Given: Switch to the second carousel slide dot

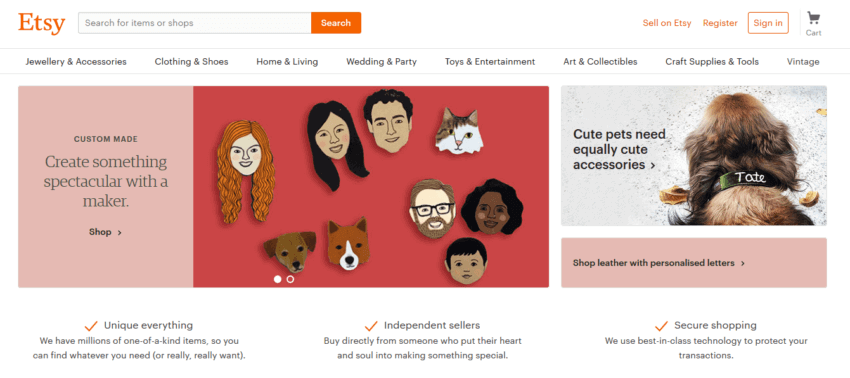Looking at the screenshot, I should point(290,279).
